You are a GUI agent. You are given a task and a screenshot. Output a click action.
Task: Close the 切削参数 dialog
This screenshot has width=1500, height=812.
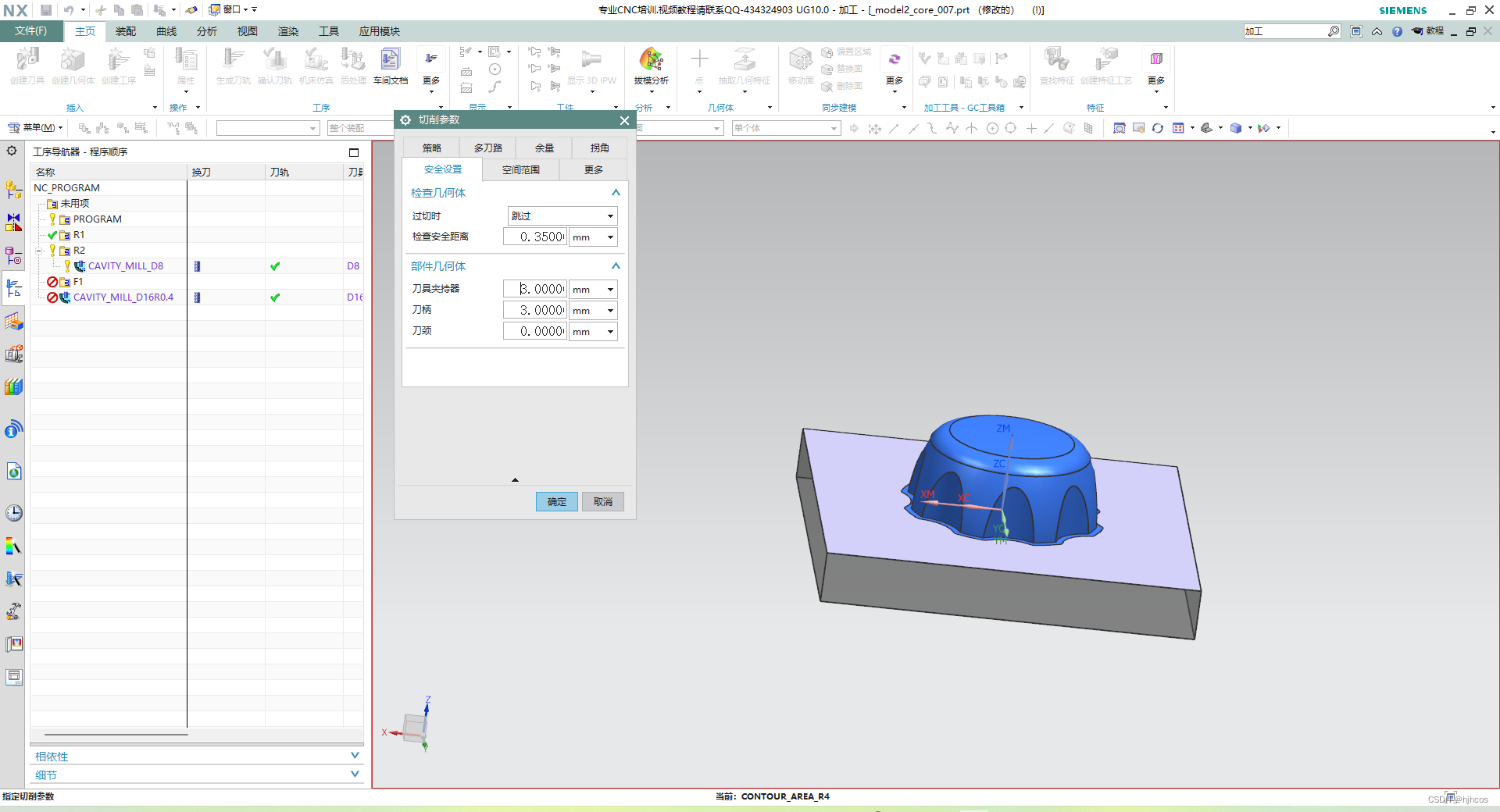624,120
